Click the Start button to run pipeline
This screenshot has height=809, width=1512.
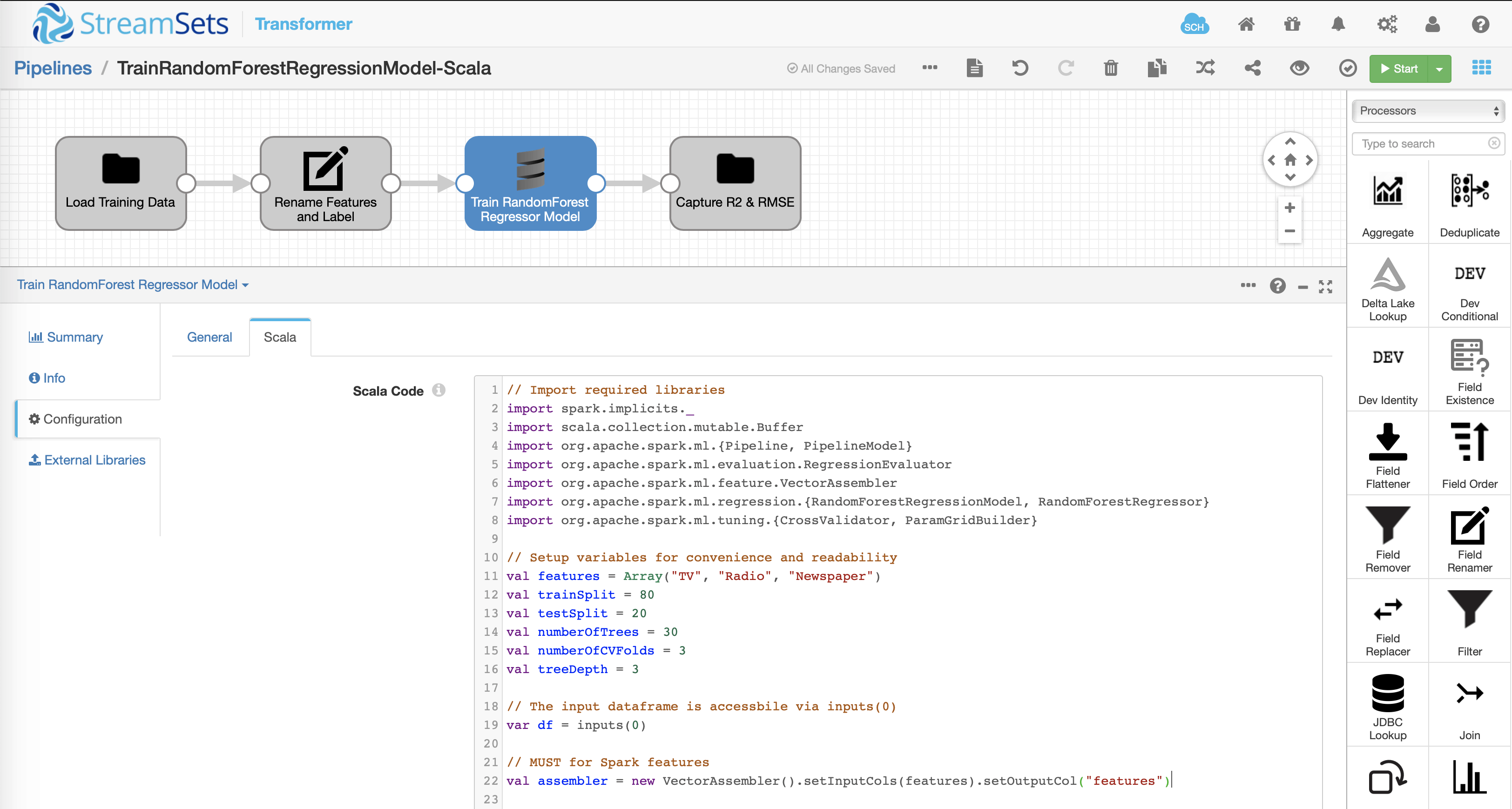1400,68
